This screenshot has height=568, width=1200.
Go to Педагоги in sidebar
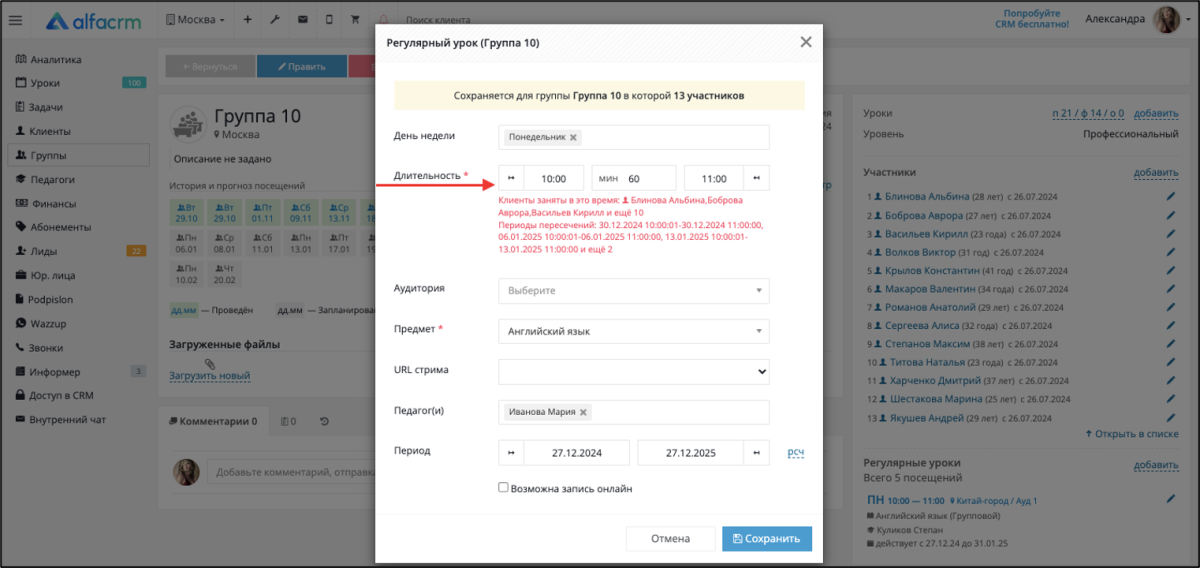[53, 179]
